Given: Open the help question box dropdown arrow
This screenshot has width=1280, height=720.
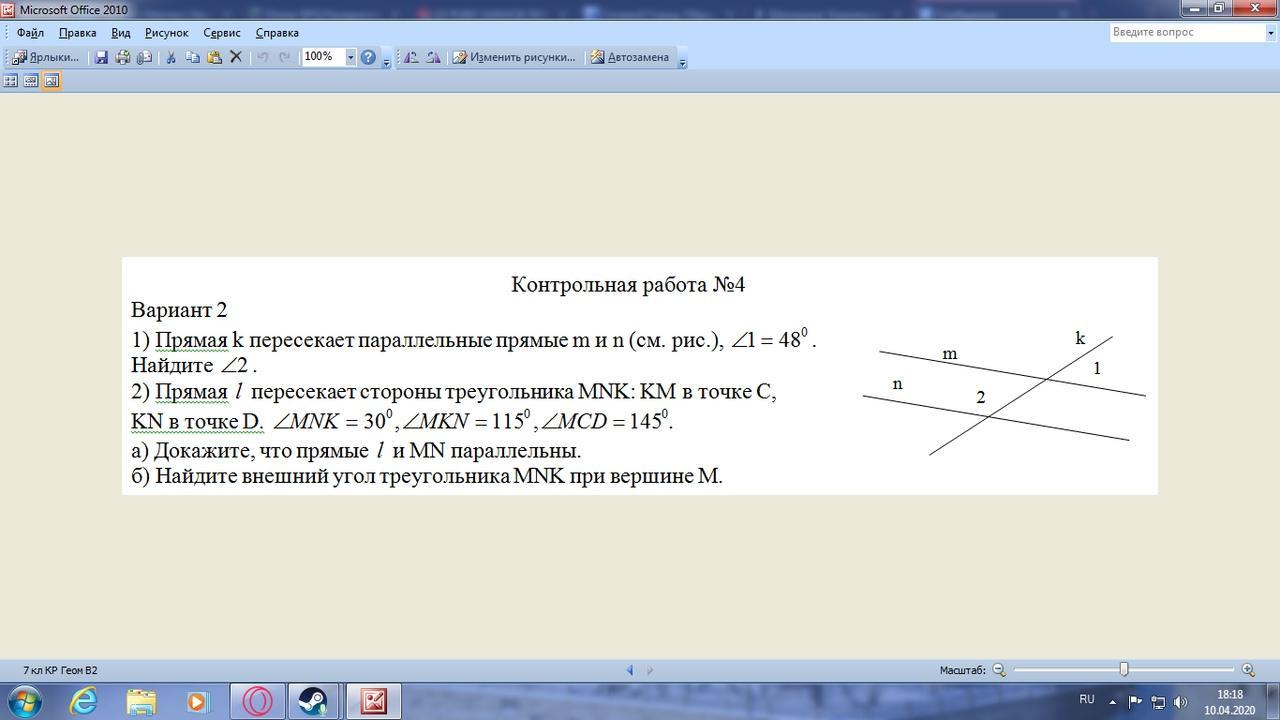Looking at the screenshot, I should click(1270, 32).
